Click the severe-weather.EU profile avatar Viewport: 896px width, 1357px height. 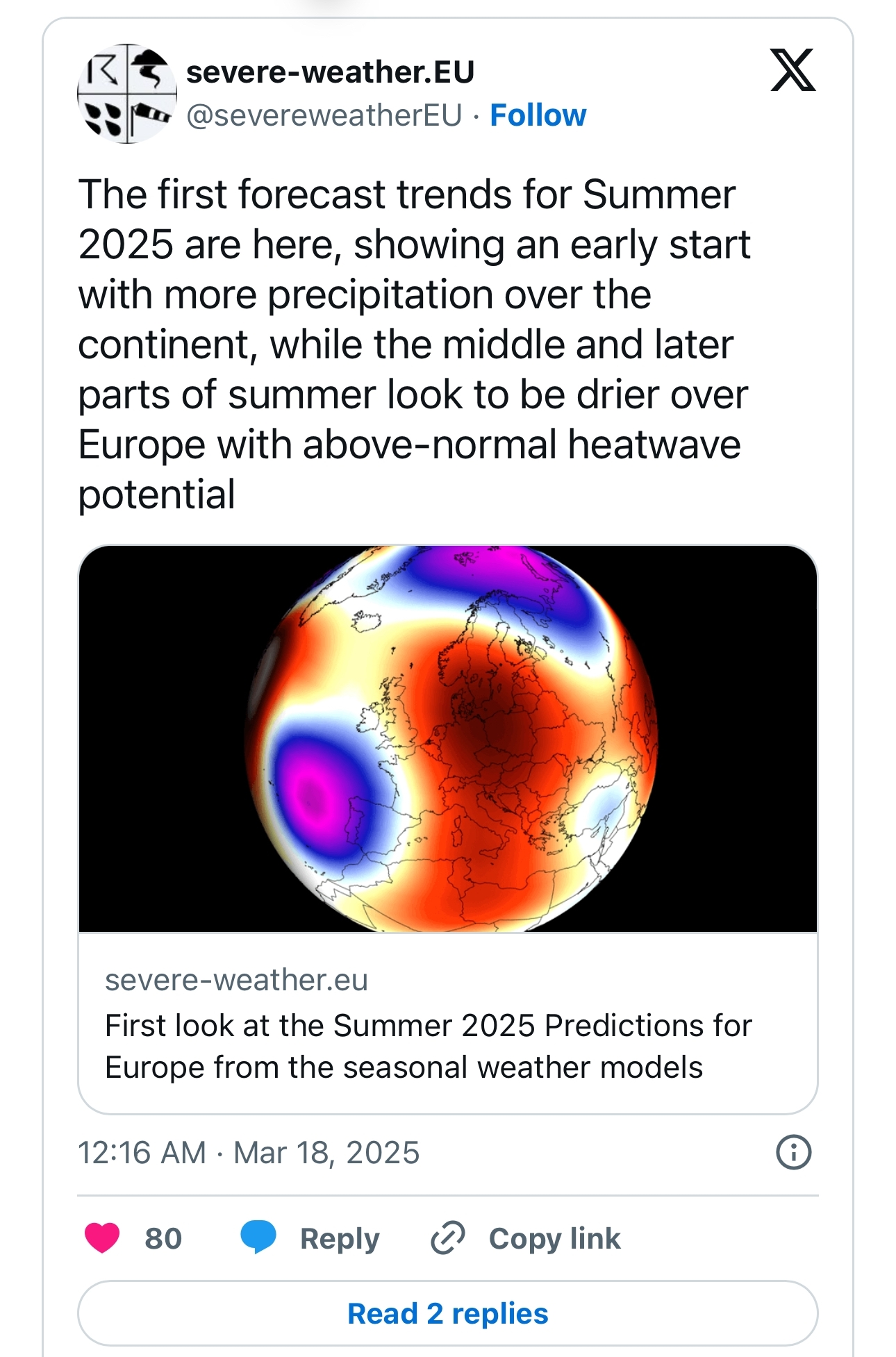pyautogui.click(x=126, y=94)
